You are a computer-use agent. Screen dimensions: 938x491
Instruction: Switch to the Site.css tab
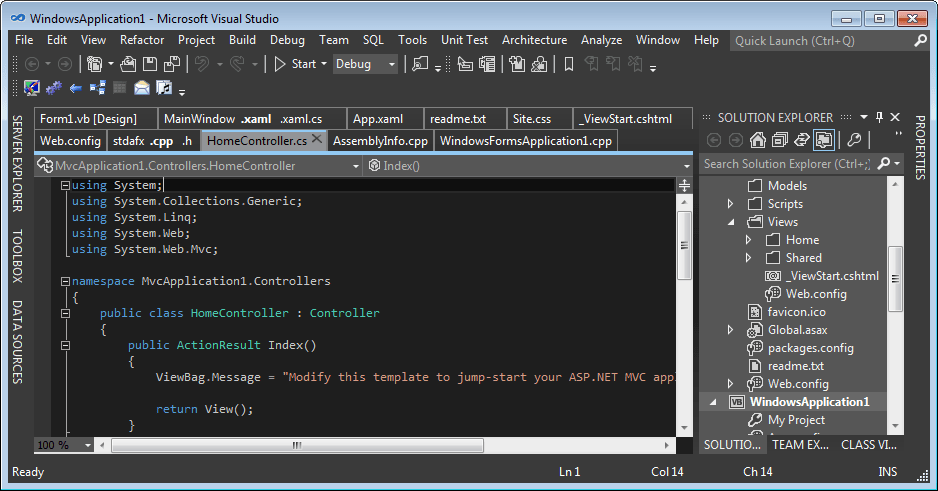tap(538, 118)
